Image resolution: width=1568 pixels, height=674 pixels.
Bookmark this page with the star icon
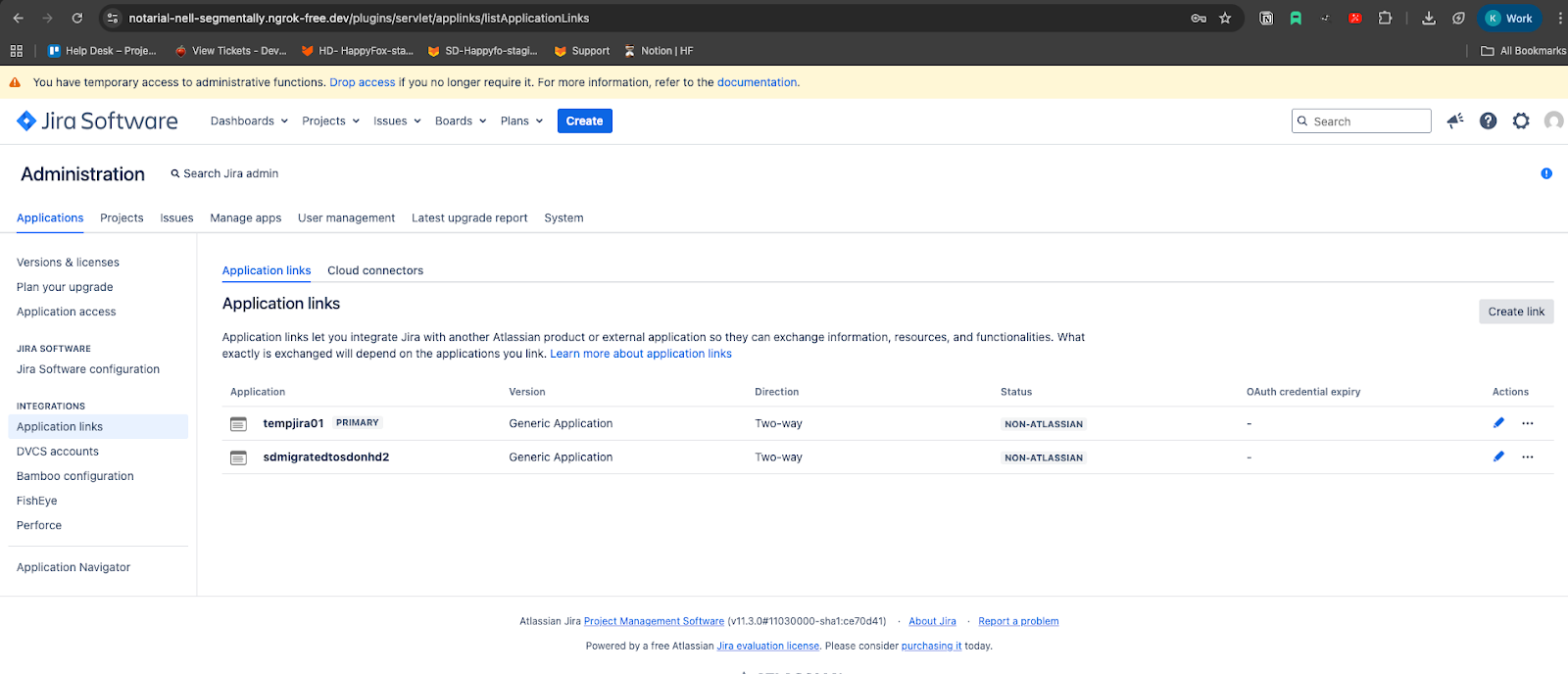click(1225, 18)
